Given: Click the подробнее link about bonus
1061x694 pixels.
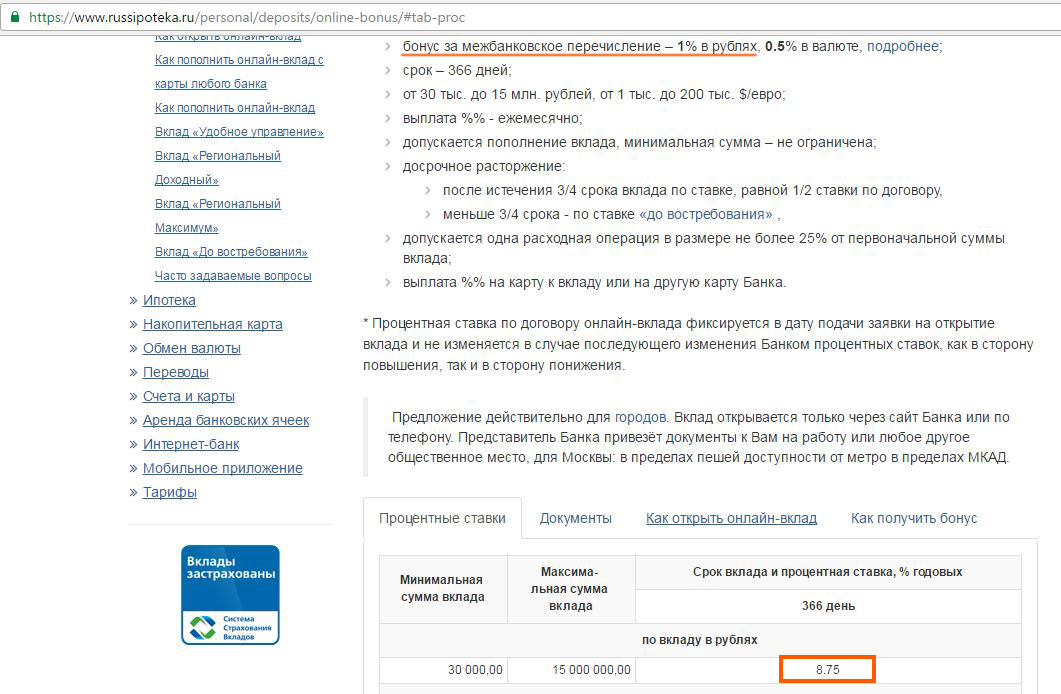Looking at the screenshot, I should click(902, 46).
